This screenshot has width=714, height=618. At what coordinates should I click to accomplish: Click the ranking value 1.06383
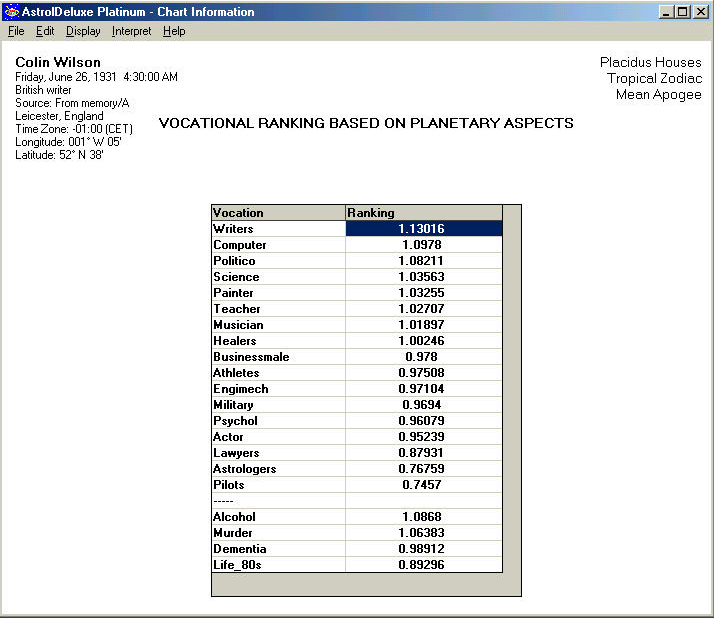pyautogui.click(x=424, y=532)
